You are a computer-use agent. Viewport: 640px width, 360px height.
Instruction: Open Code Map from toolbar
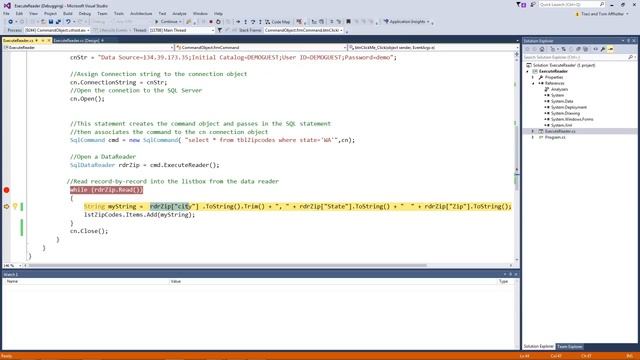click(278, 22)
